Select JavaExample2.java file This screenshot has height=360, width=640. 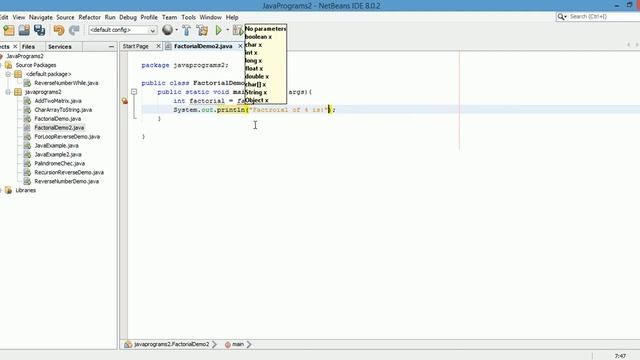pyautogui.click(x=58, y=155)
